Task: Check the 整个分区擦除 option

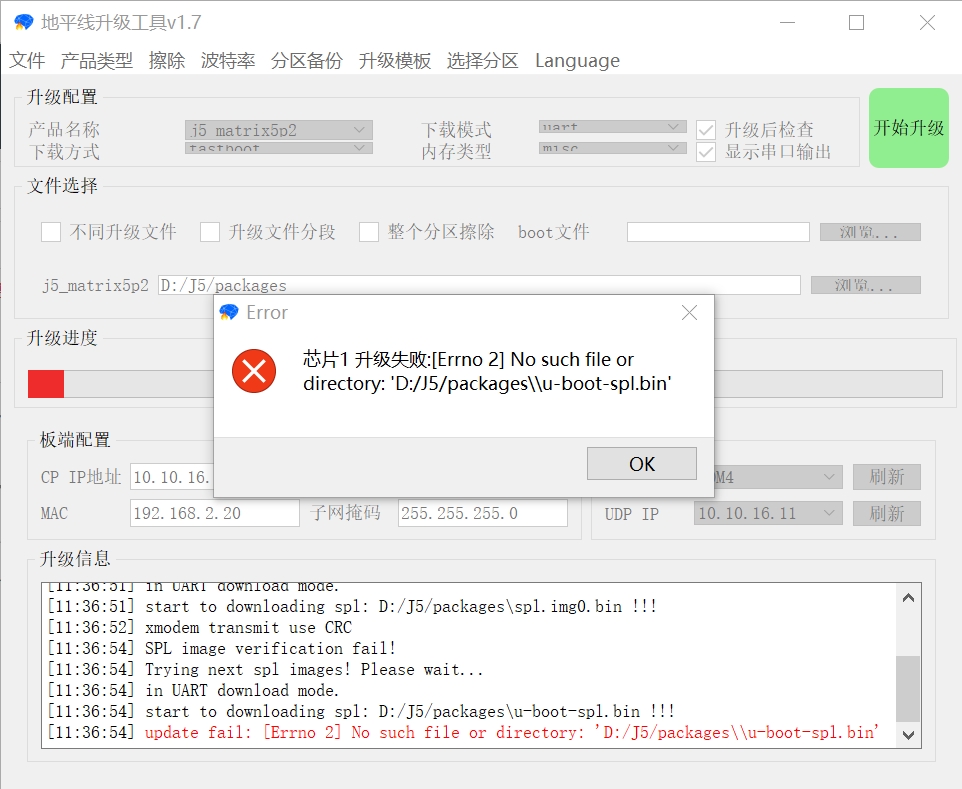Action: pos(369,232)
